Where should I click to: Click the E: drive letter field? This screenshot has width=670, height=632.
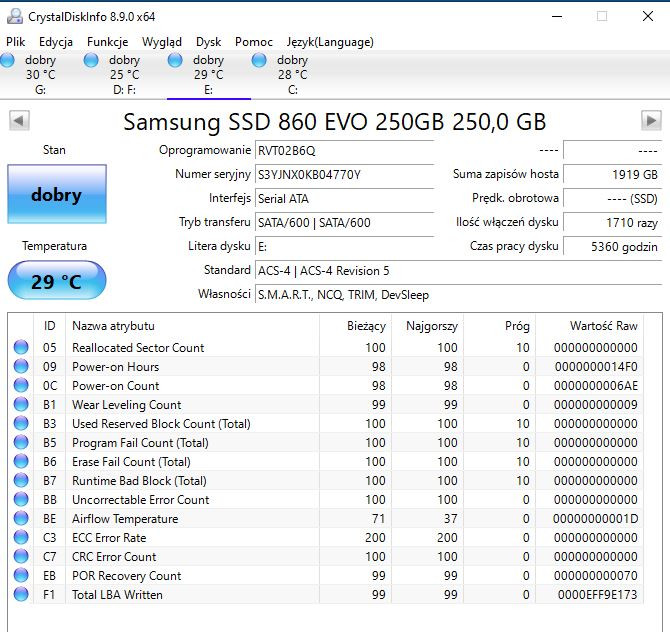click(x=344, y=247)
